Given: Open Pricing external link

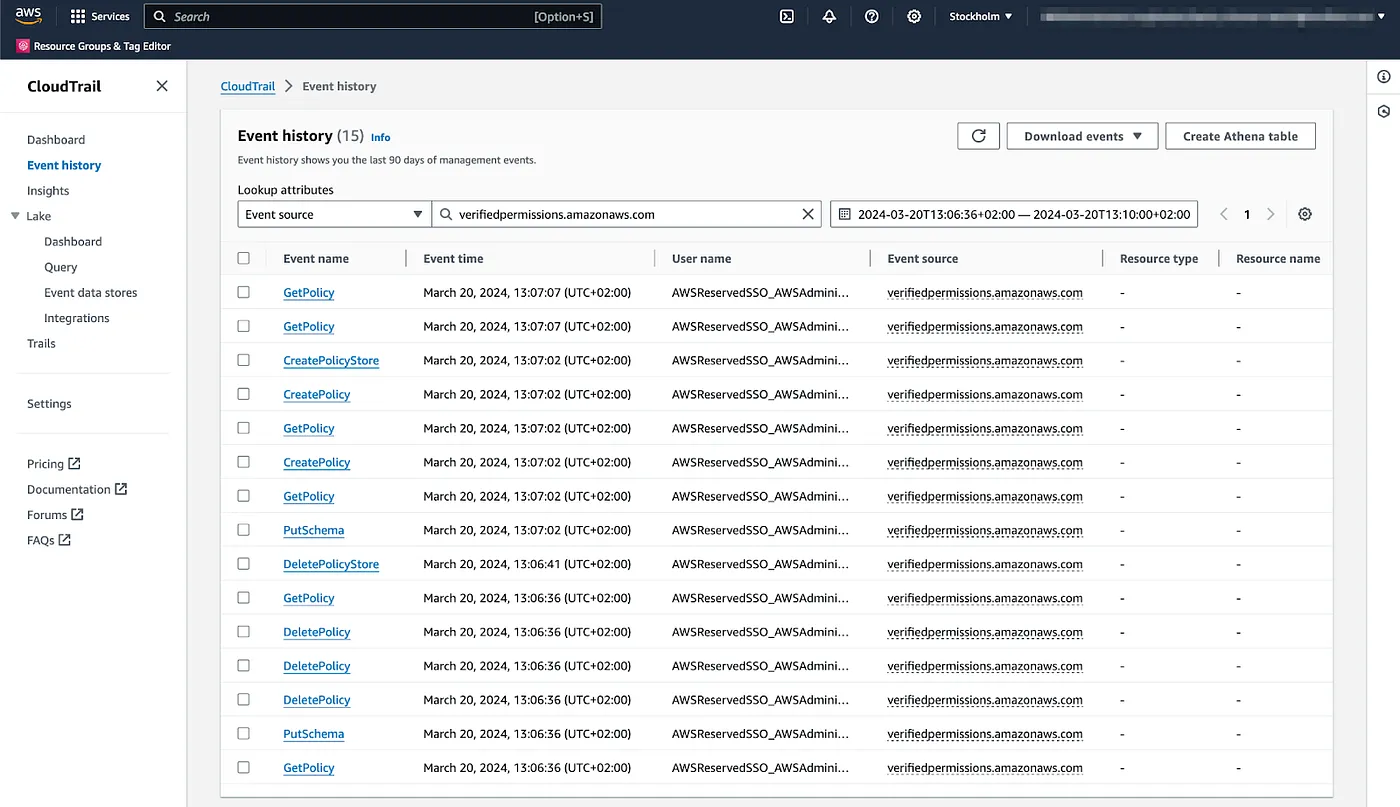Looking at the screenshot, I should (54, 464).
